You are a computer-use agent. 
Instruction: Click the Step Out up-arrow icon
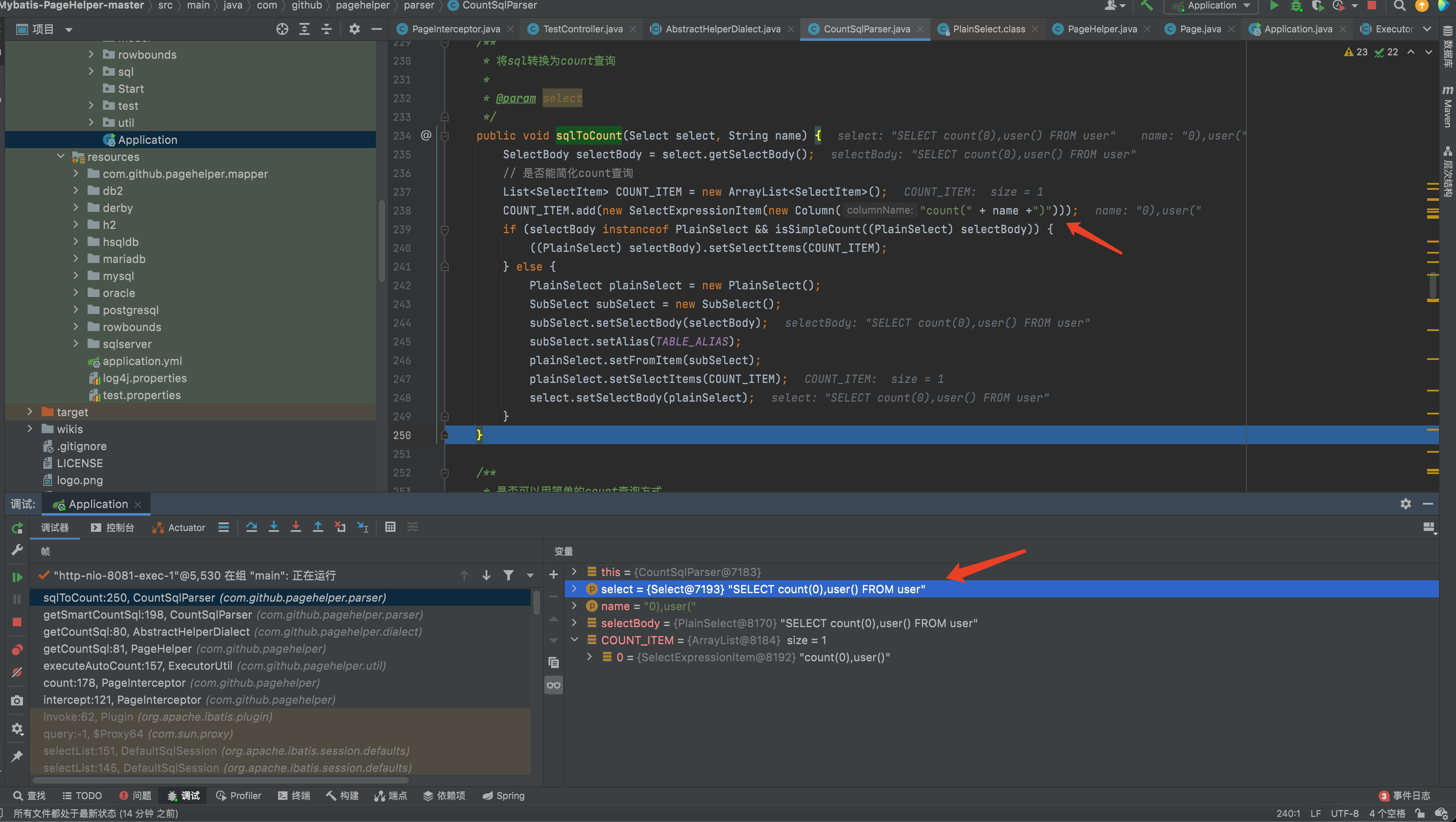(x=318, y=527)
